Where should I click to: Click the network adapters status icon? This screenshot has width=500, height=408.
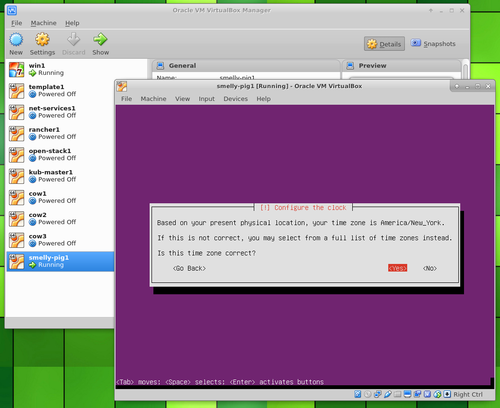point(378,394)
